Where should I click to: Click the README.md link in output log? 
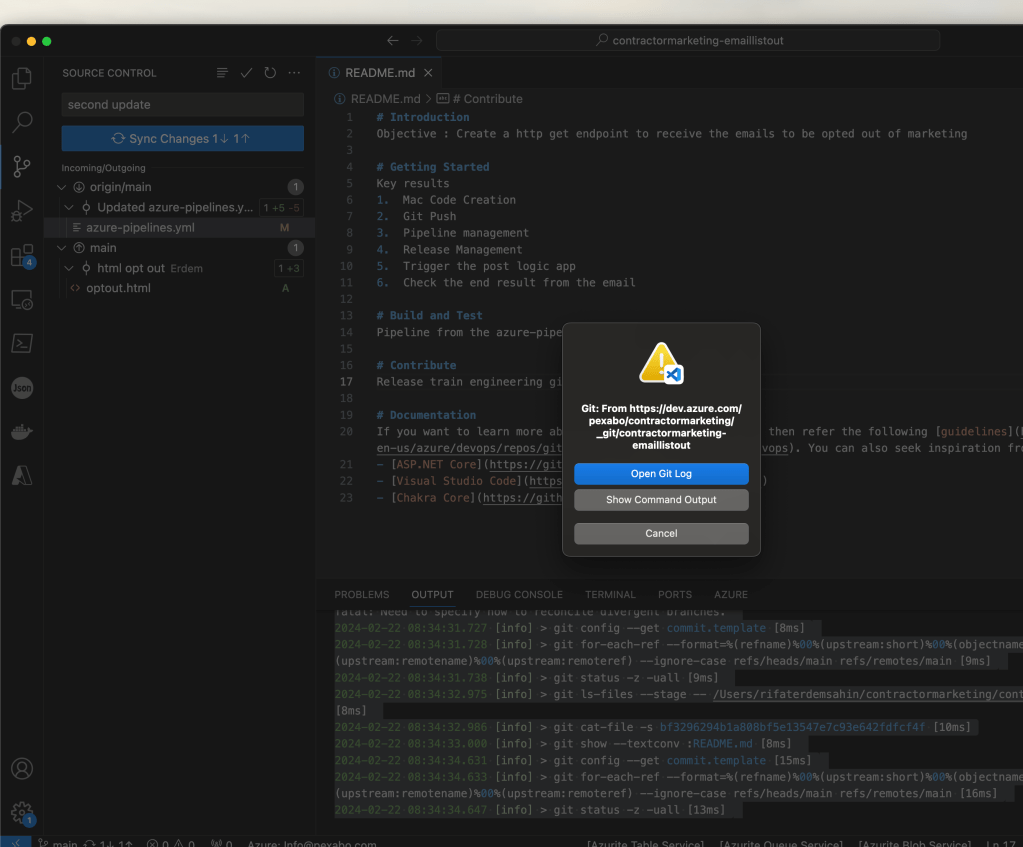click(722, 743)
